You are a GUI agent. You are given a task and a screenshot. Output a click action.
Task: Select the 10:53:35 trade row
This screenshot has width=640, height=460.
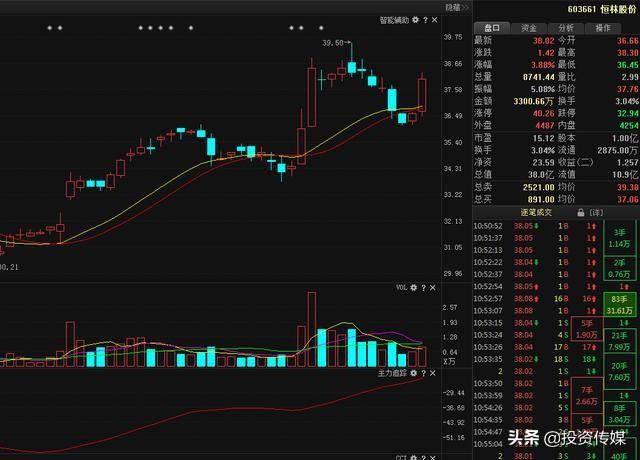(x=537, y=359)
